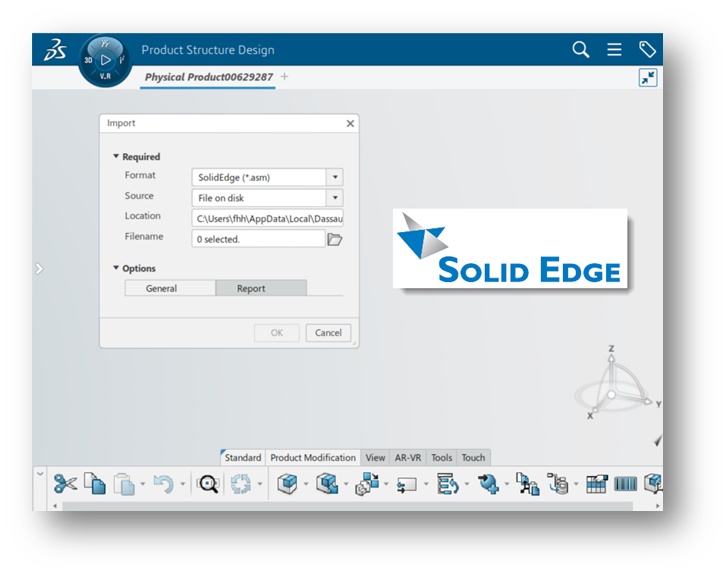Close the Import dialog
Image resolution: width=728 pixels, height=576 pixels.
click(x=350, y=123)
